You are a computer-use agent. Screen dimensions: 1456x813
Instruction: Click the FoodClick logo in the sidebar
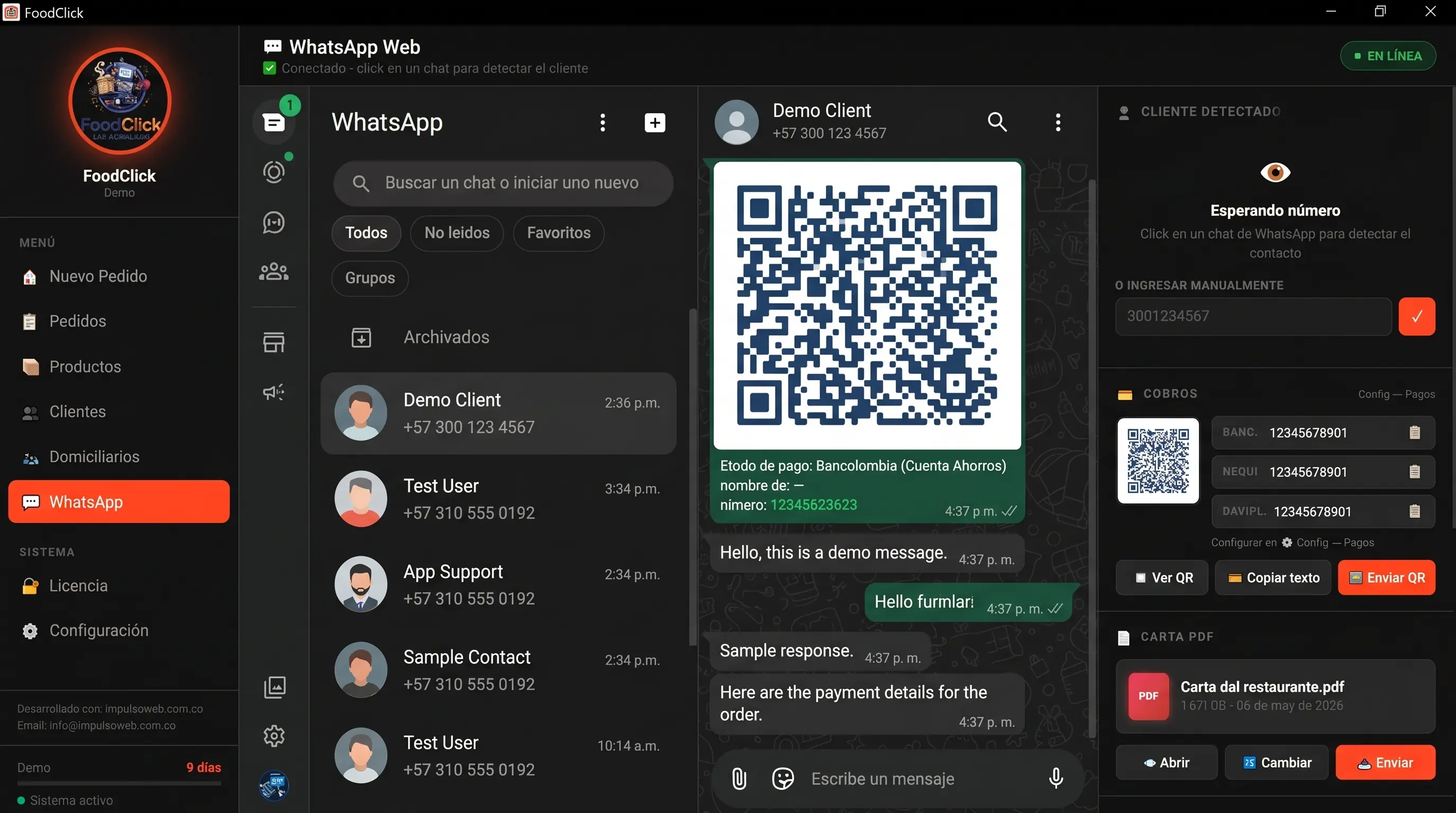tap(119, 101)
